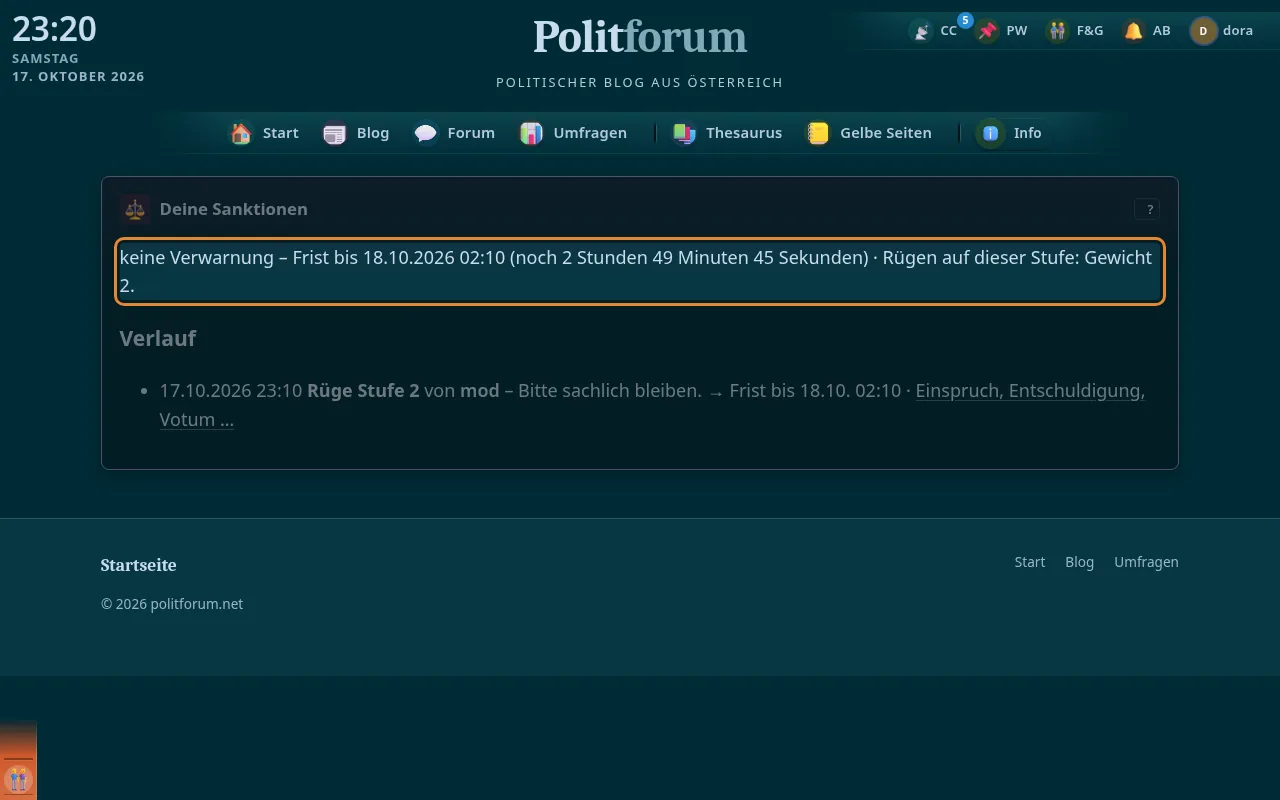This screenshot has width=1280, height=800.
Task: Click the 23:20 clock display
Action: [x=54, y=29]
